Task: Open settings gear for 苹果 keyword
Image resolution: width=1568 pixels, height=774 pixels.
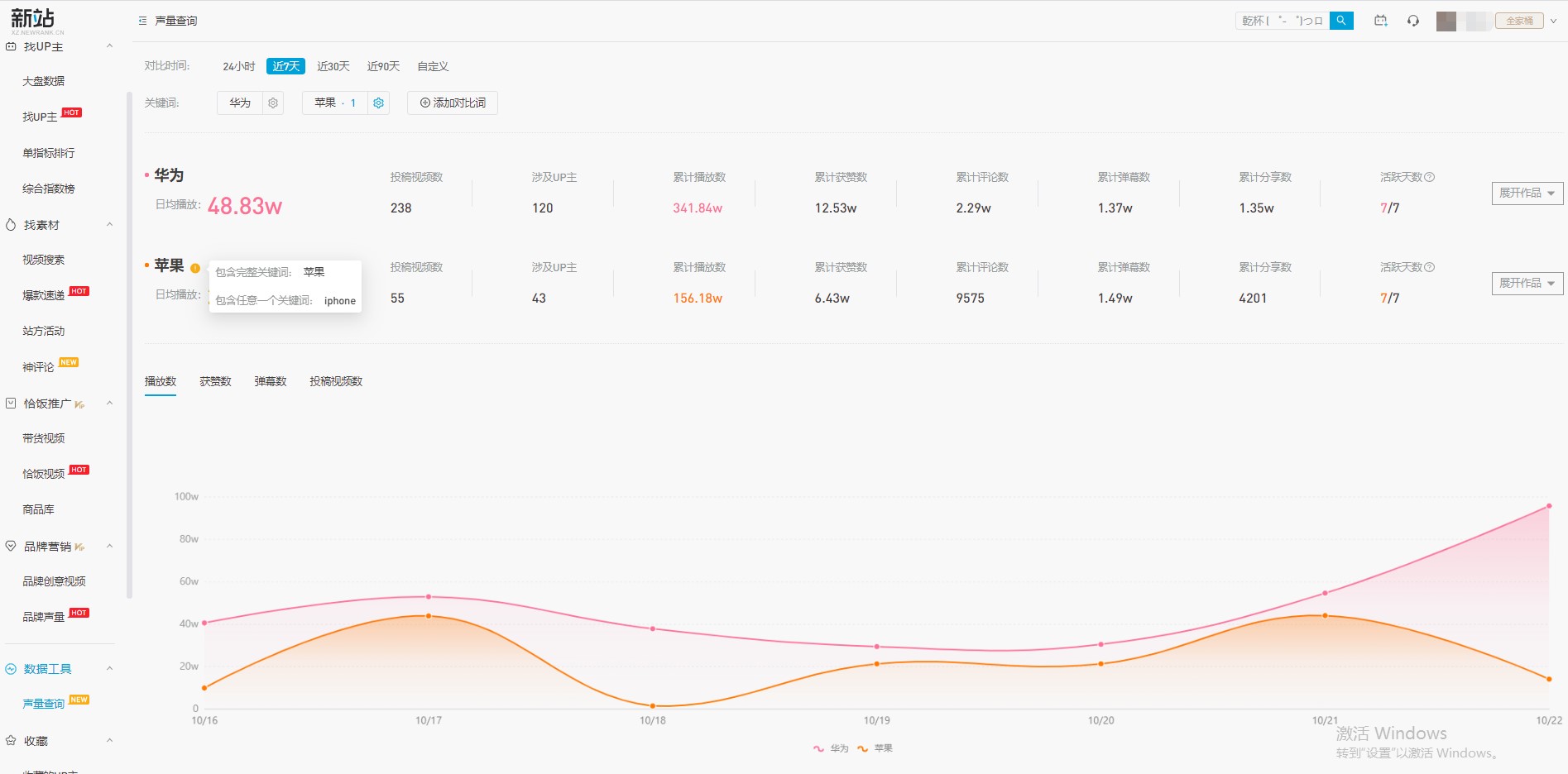Action: pos(378,103)
